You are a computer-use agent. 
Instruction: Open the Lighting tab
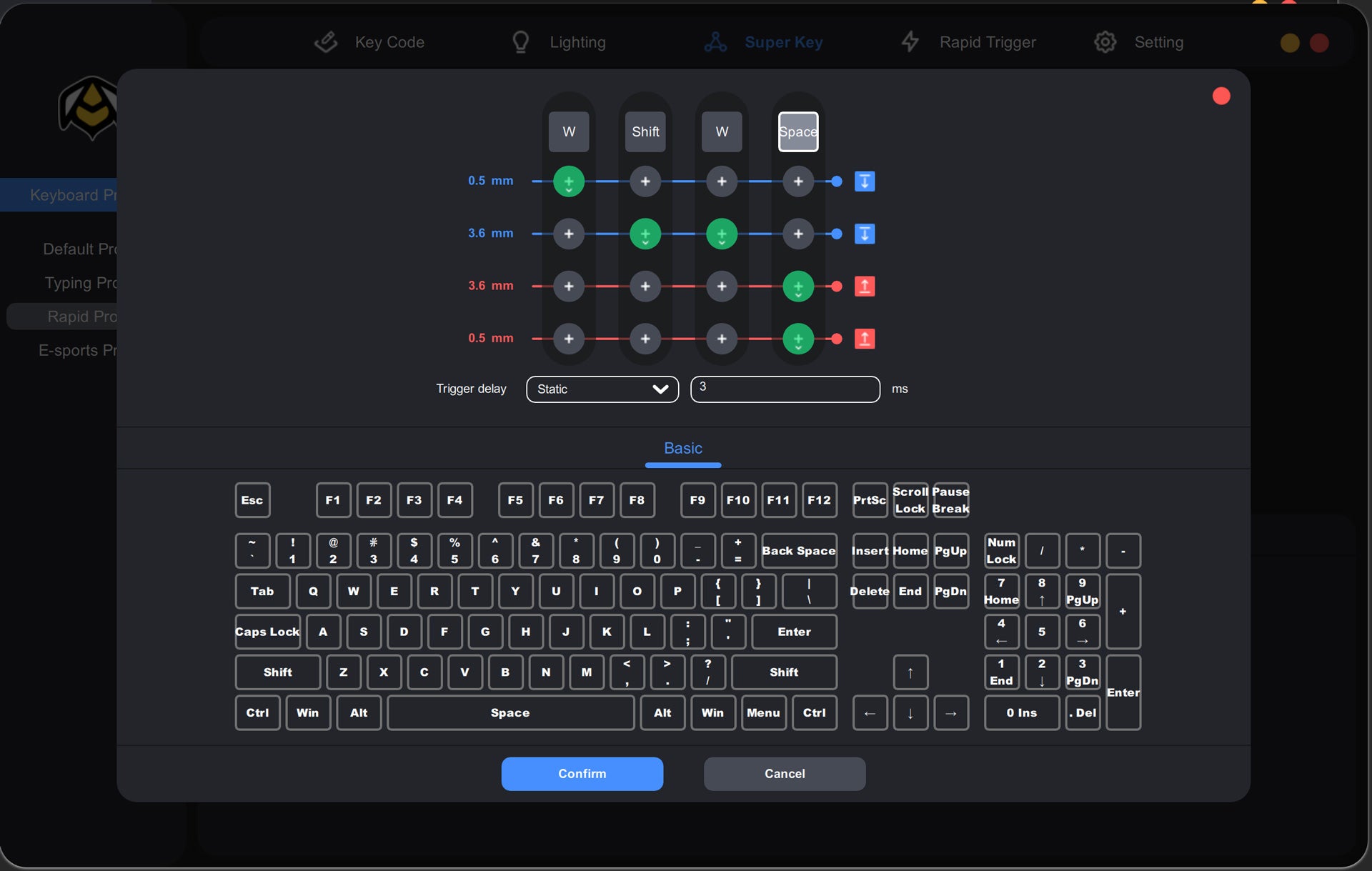coord(577,42)
